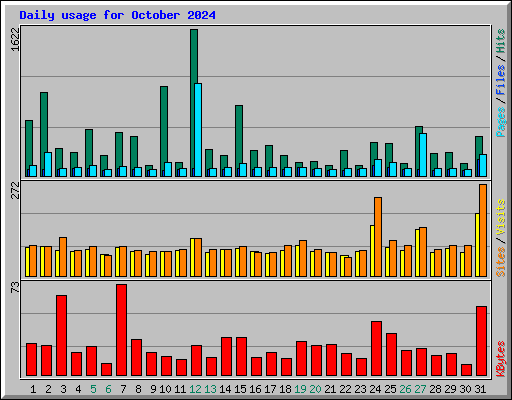Click the cyan pages bar for day 12
512x400 pixels.
pyautogui.click(x=198, y=130)
